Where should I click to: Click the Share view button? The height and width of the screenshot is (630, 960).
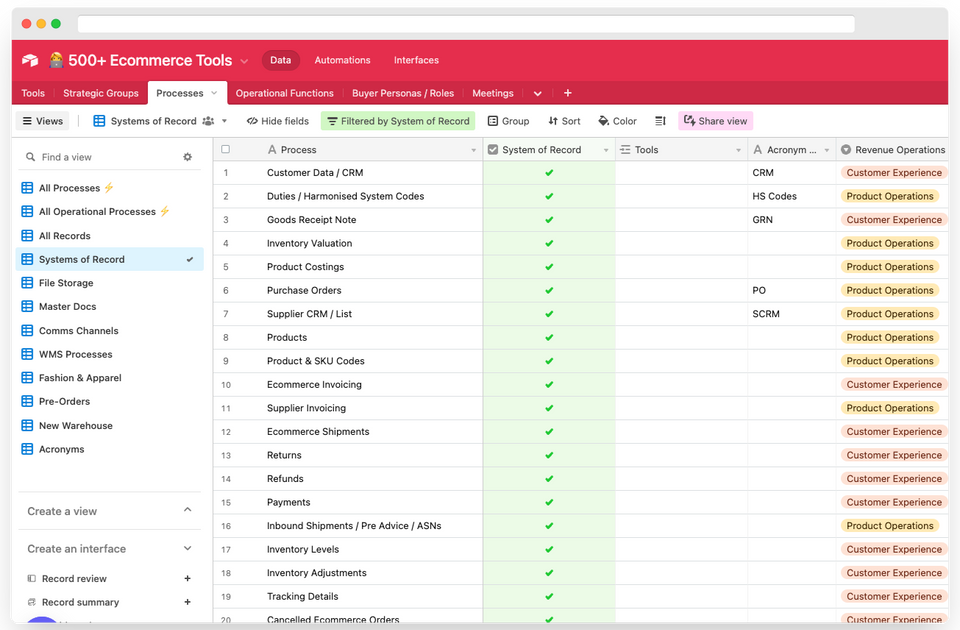(x=715, y=120)
